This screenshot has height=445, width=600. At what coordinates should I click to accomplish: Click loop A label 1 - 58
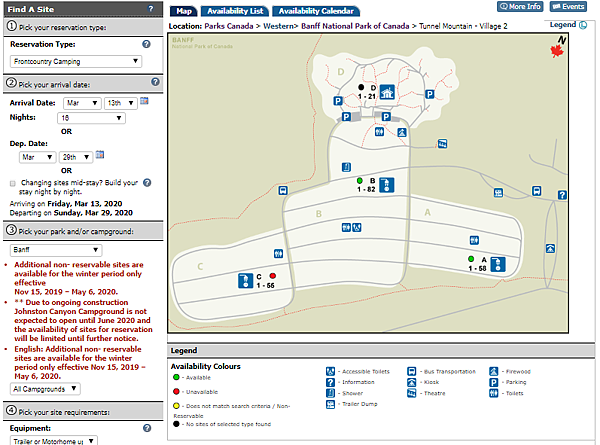coord(477,268)
